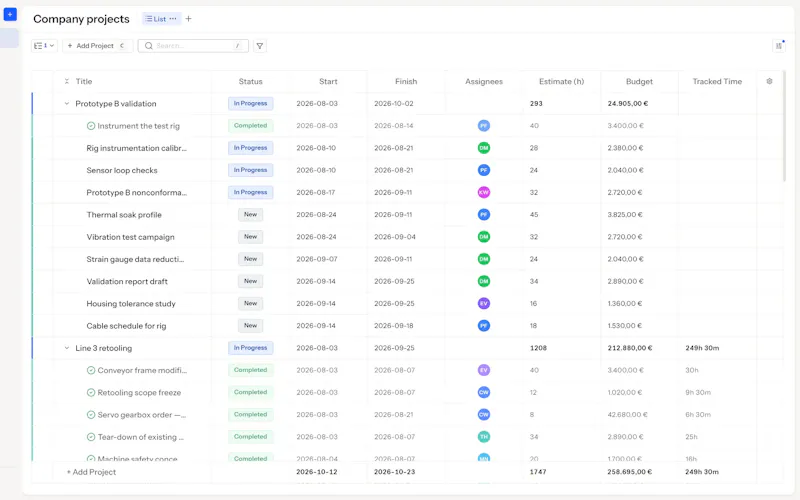Click total budget 258.695,00 € in footer

click(x=630, y=472)
